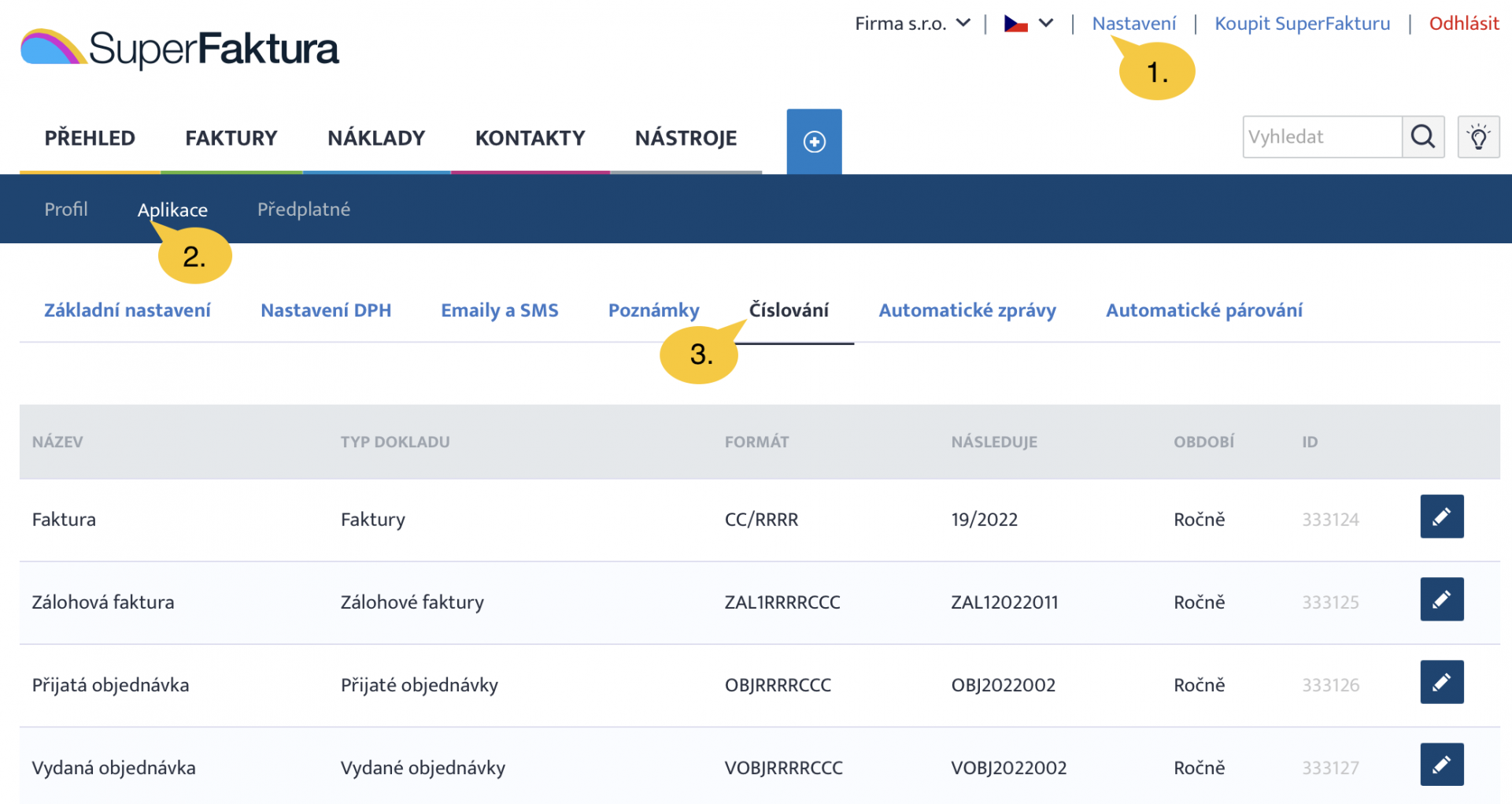Open edit for Přijatá objednávka row
Image resolution: width=1512 pixels, height=804 pixels.
1441,682
